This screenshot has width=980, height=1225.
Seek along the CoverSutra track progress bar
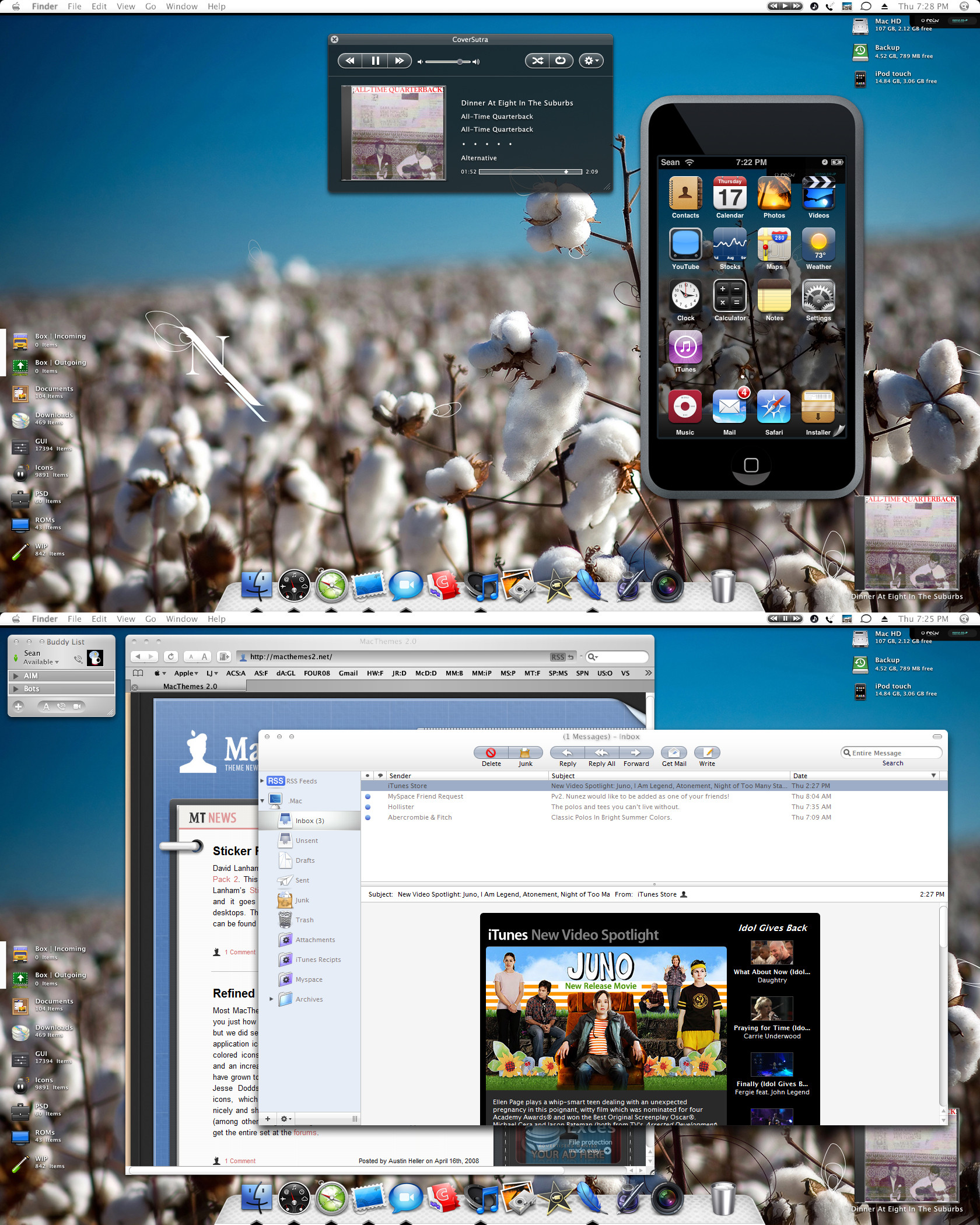pos(530,171)
